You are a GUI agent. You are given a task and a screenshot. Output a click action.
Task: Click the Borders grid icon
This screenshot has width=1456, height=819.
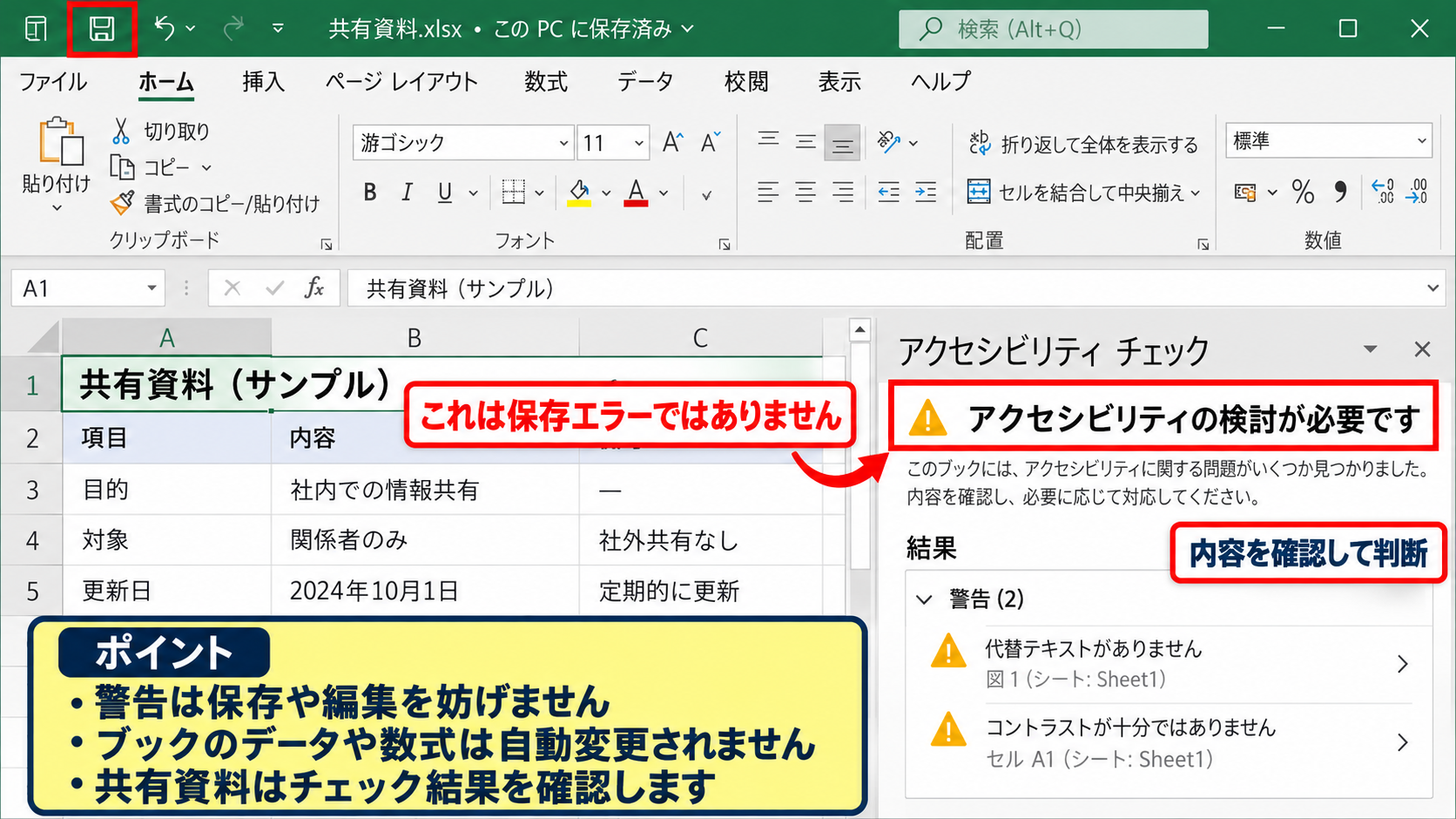click(514, 192)
